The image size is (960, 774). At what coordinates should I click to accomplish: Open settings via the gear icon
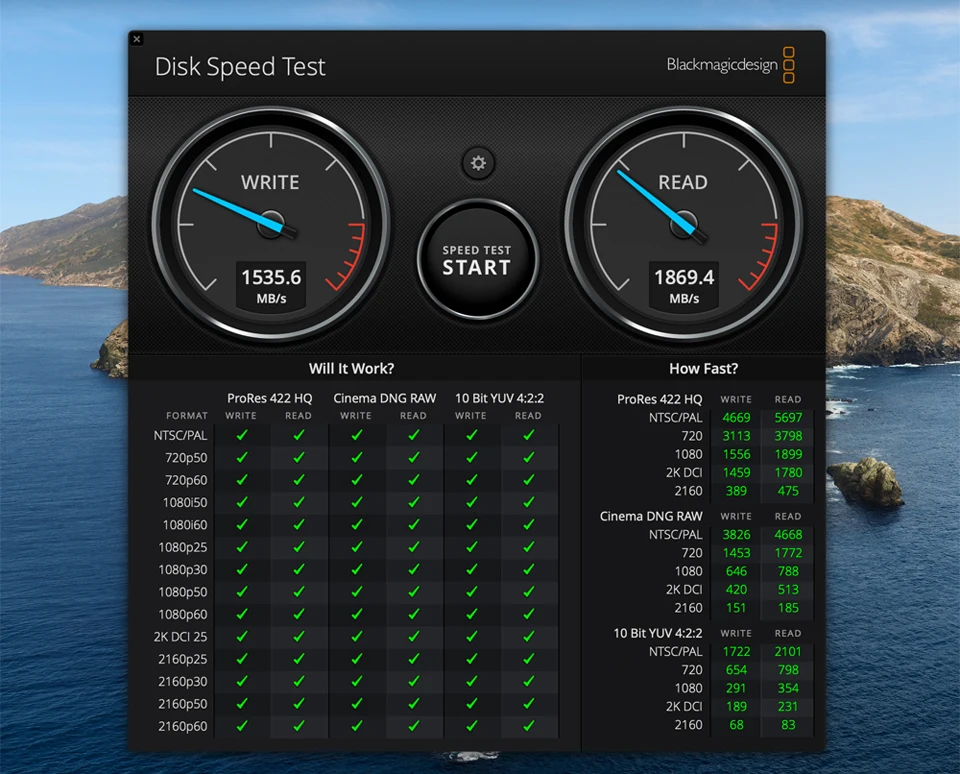click(x=478, y=163)
